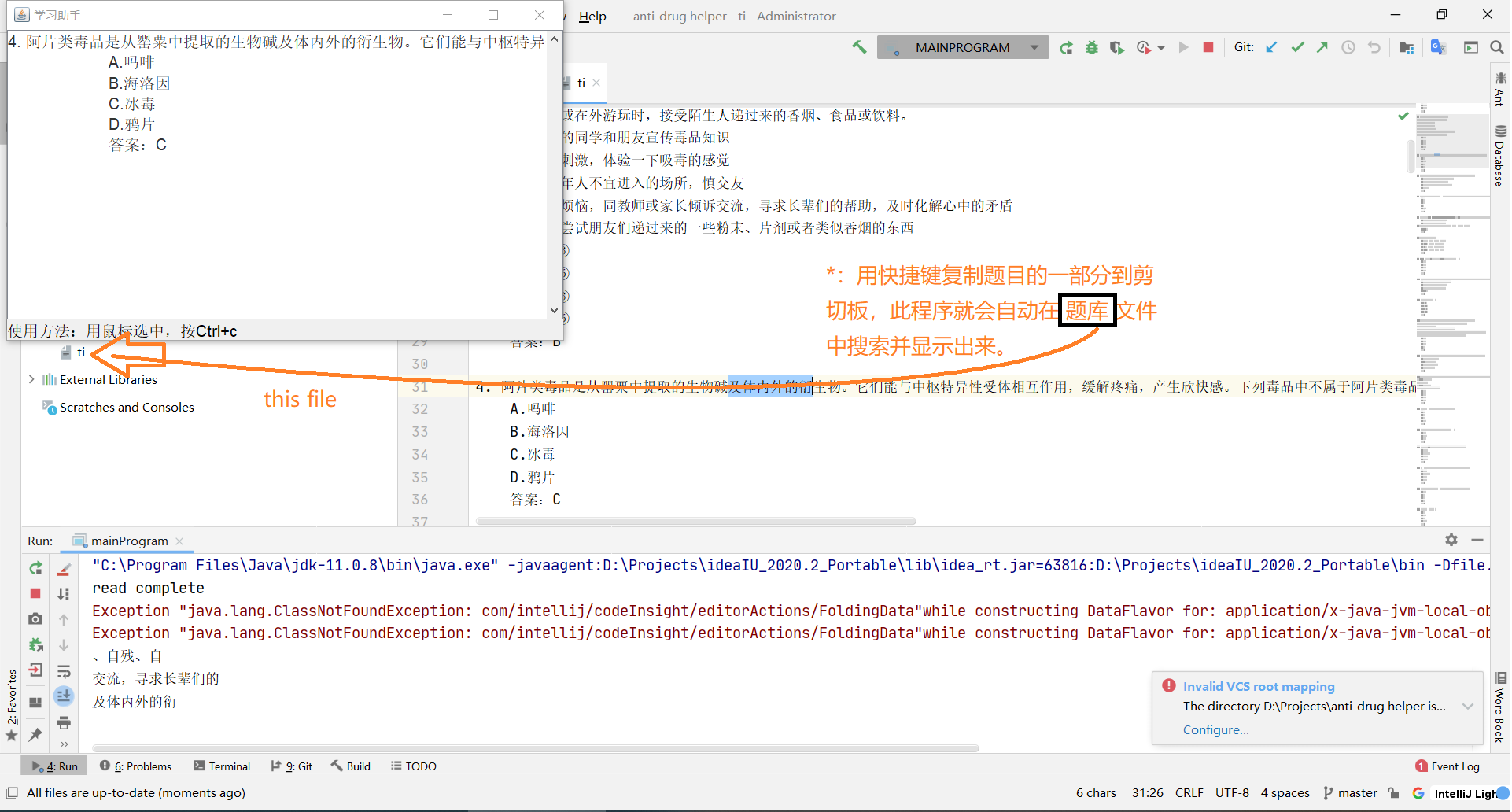Screen dimensions: 1512x812
Task: Click Rerun mainProgram in Run panel
Action: [x=35, y=568]
